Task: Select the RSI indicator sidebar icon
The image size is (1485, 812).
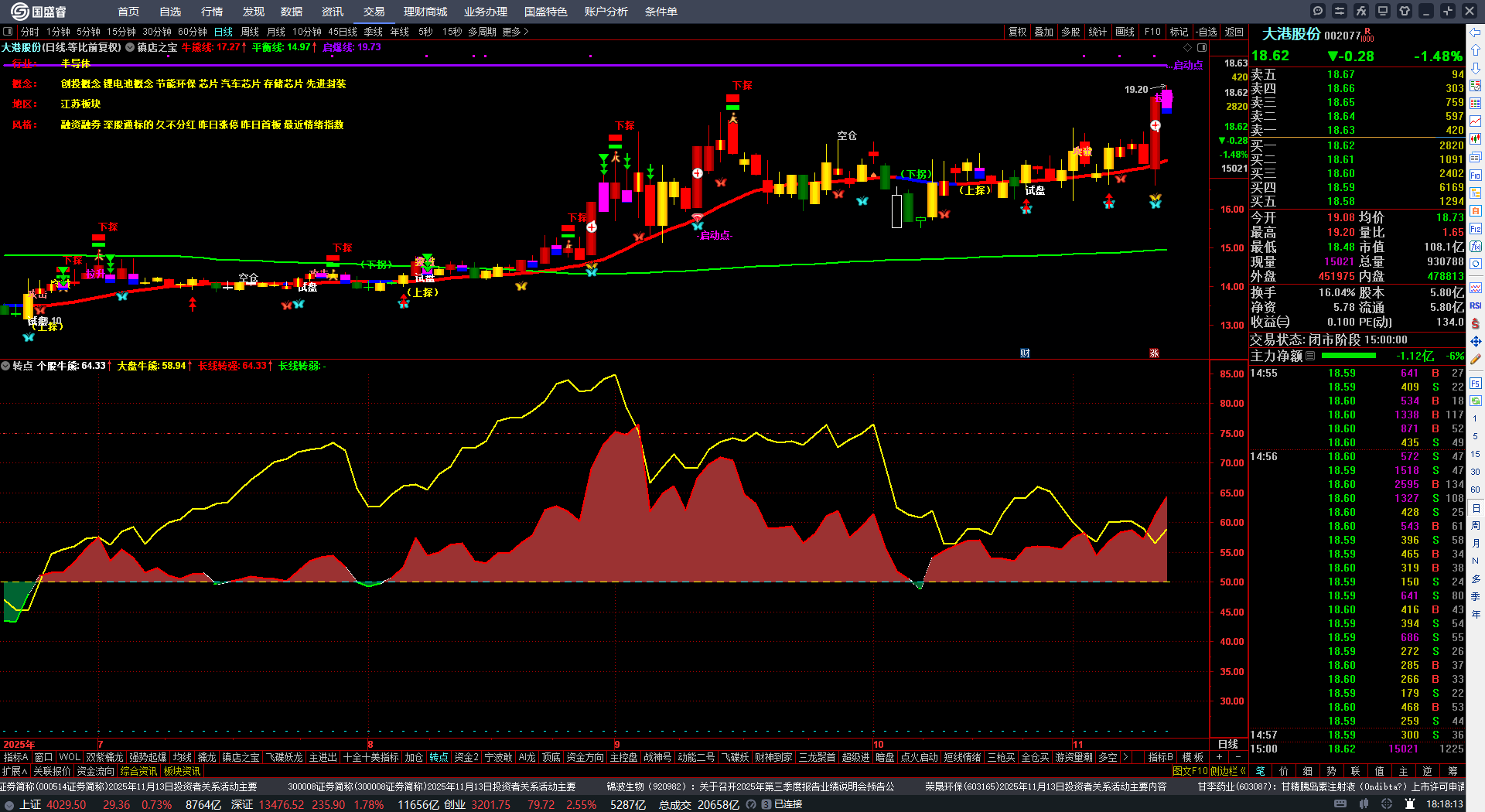Action: pos(1476,305)
